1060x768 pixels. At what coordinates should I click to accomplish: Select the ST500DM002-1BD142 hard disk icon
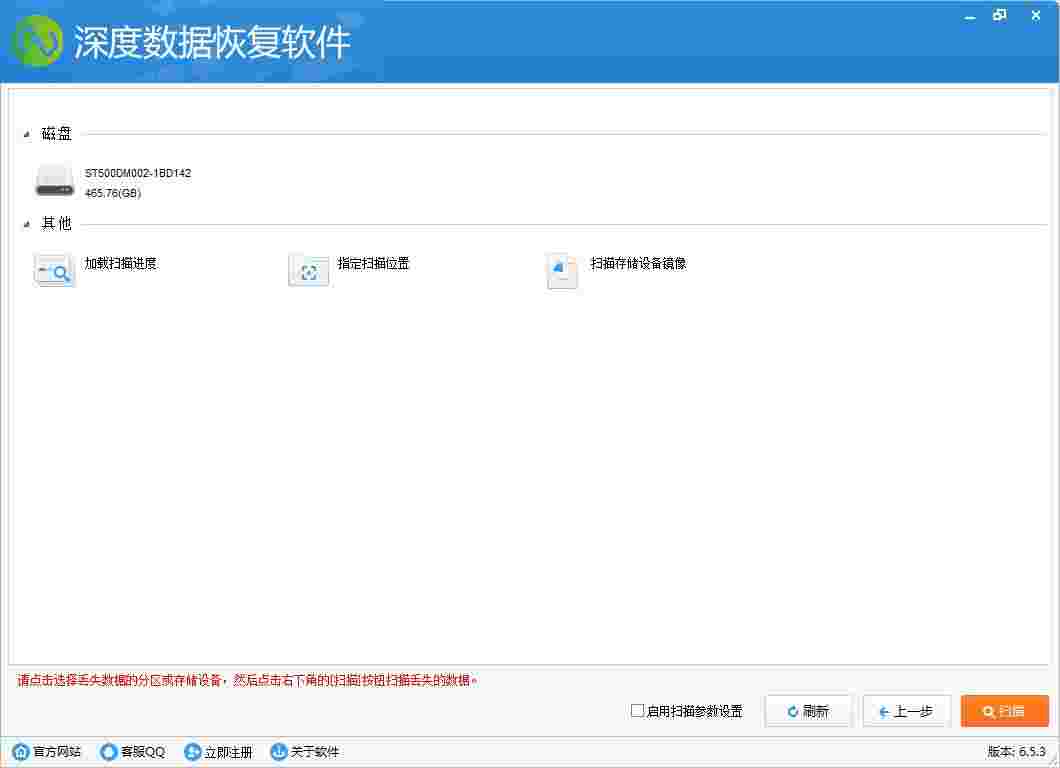54,181
